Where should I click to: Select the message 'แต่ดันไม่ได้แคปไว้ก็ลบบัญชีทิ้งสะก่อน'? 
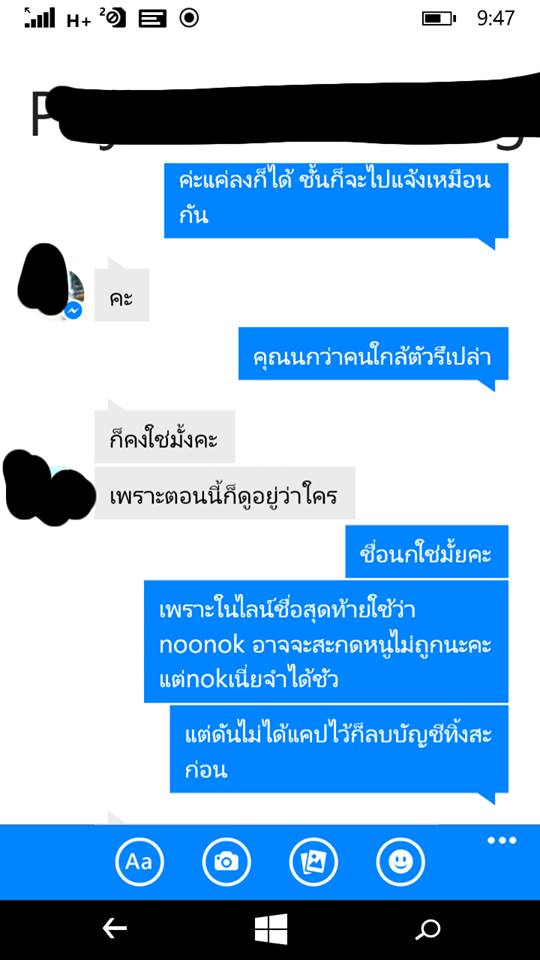pyautogui.click(x=339, y=749)
